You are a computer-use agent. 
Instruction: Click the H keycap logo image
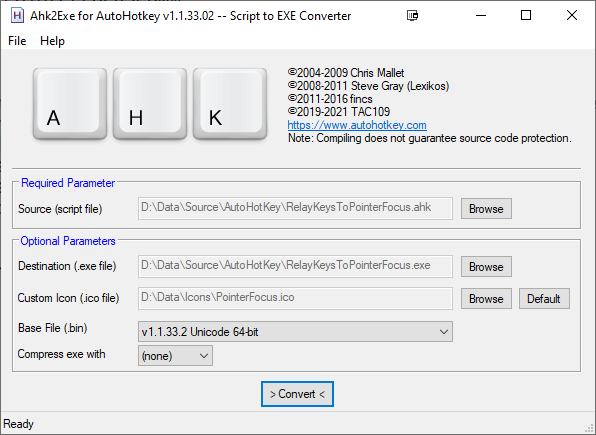tap(150, 104)
